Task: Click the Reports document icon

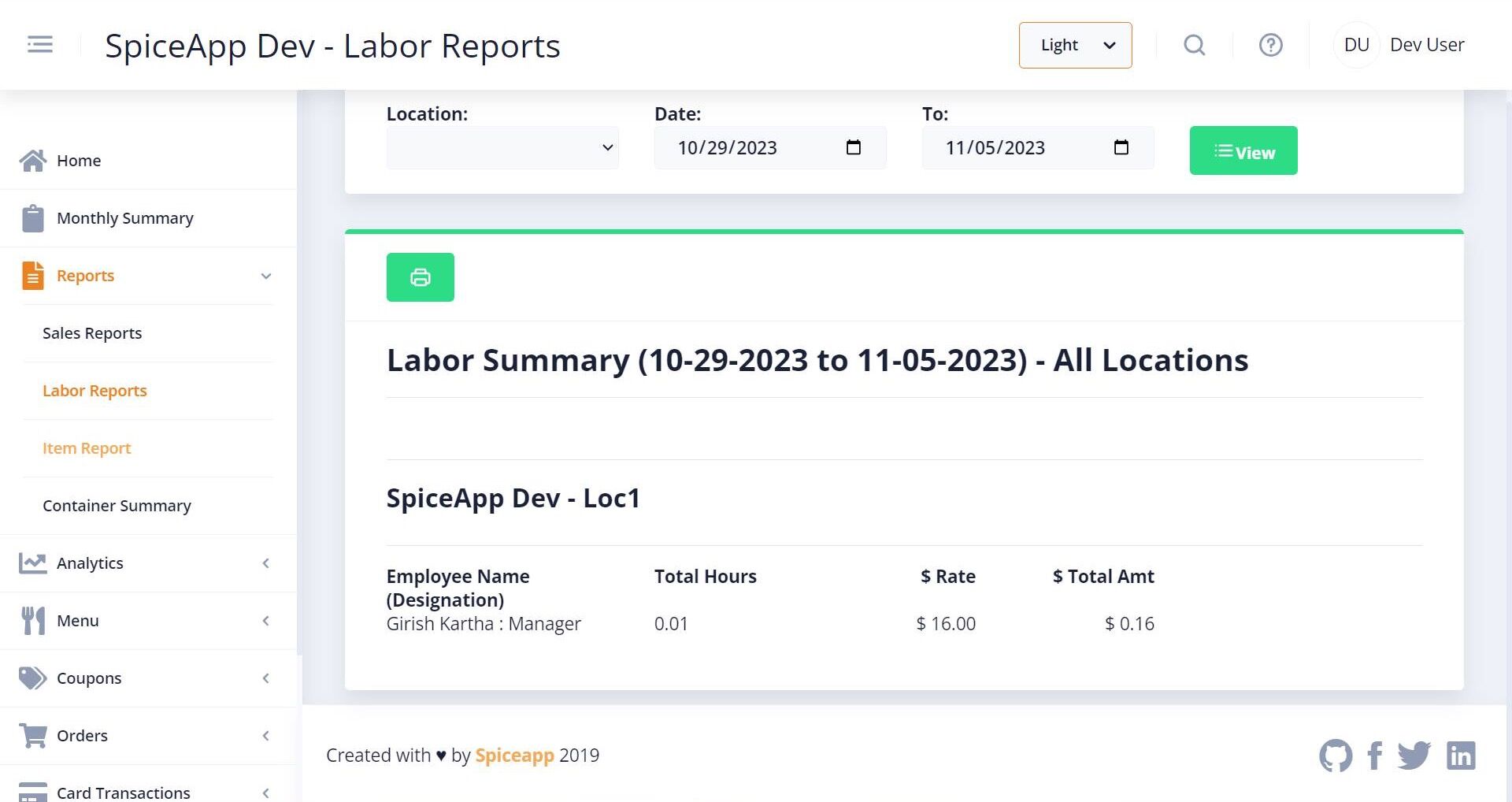Action: tap(33, 276)
